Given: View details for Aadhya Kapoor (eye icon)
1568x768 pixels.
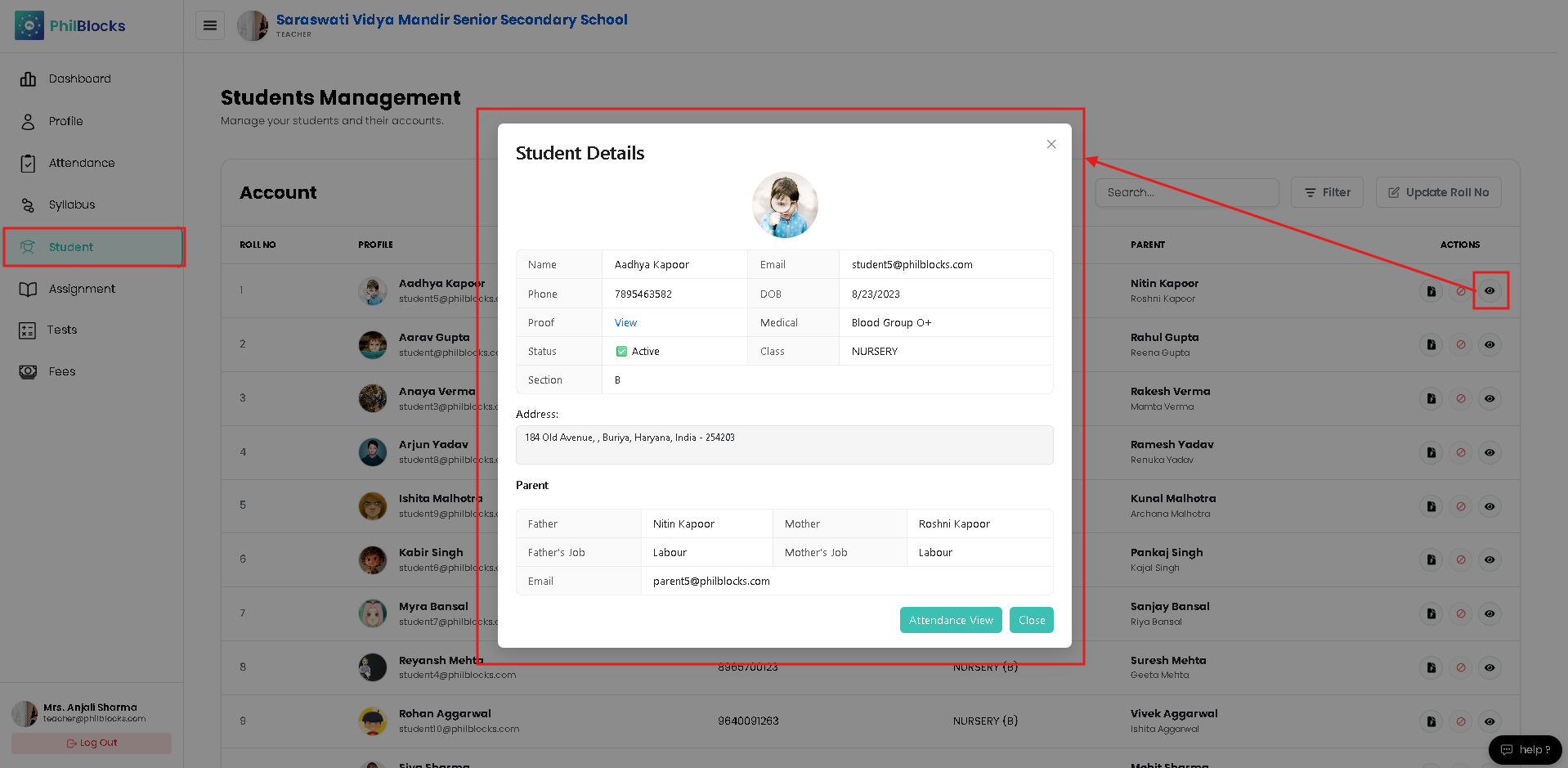Looking at the screenshot, I should coord(1490,290).
